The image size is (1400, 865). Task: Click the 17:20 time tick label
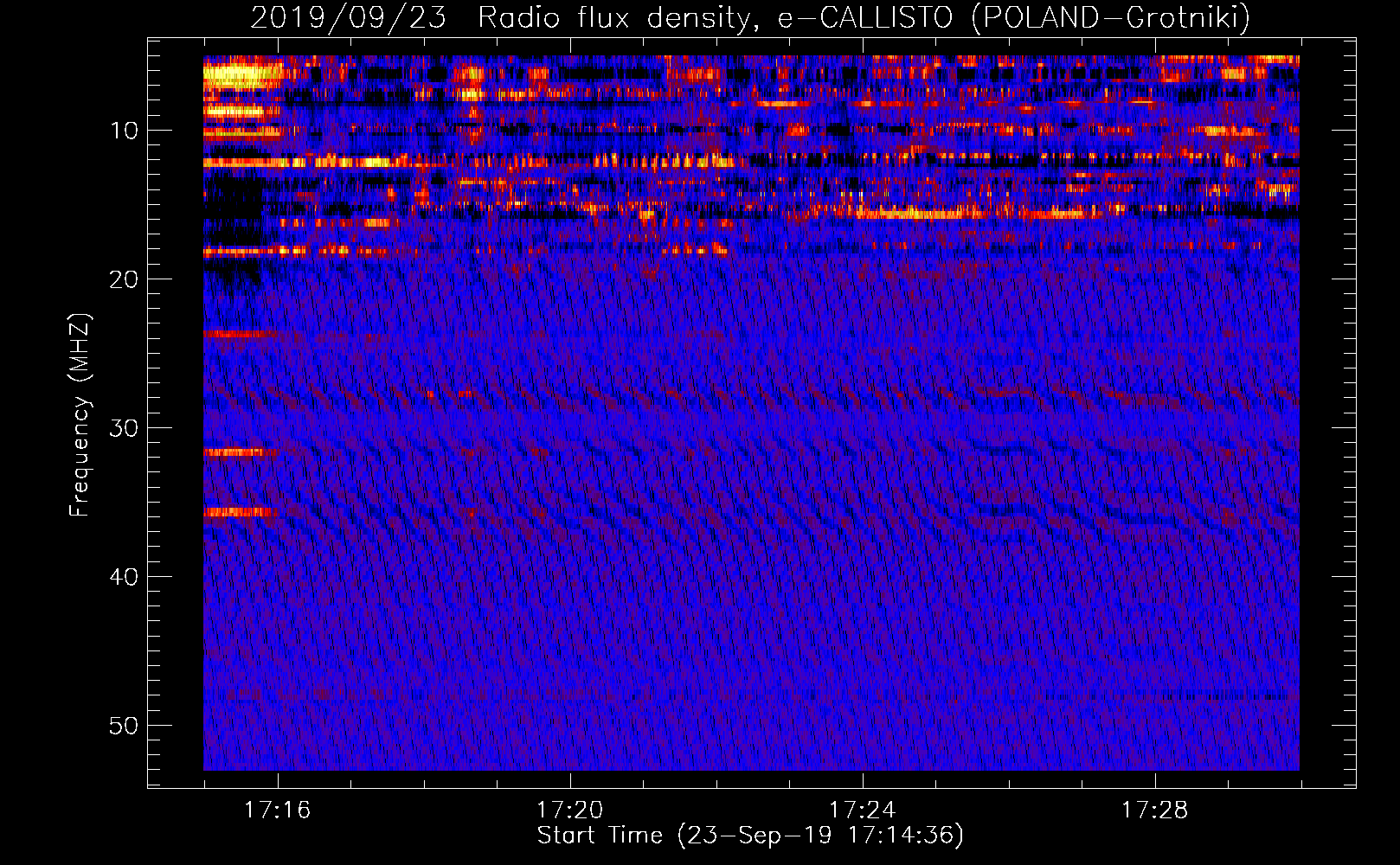(x=569, y=811)
